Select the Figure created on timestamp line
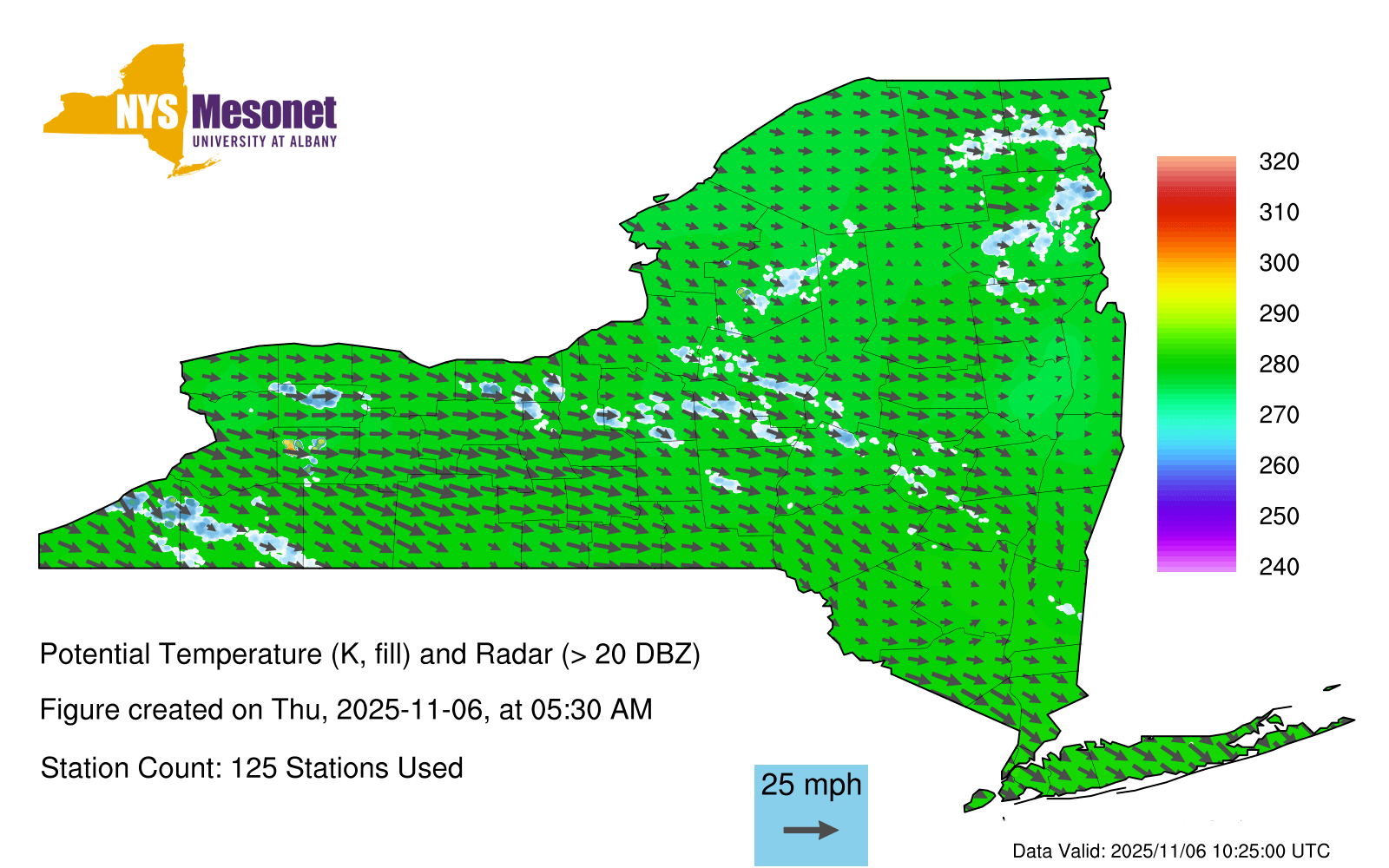This screenshot has width=1389, height=868. 346,710
